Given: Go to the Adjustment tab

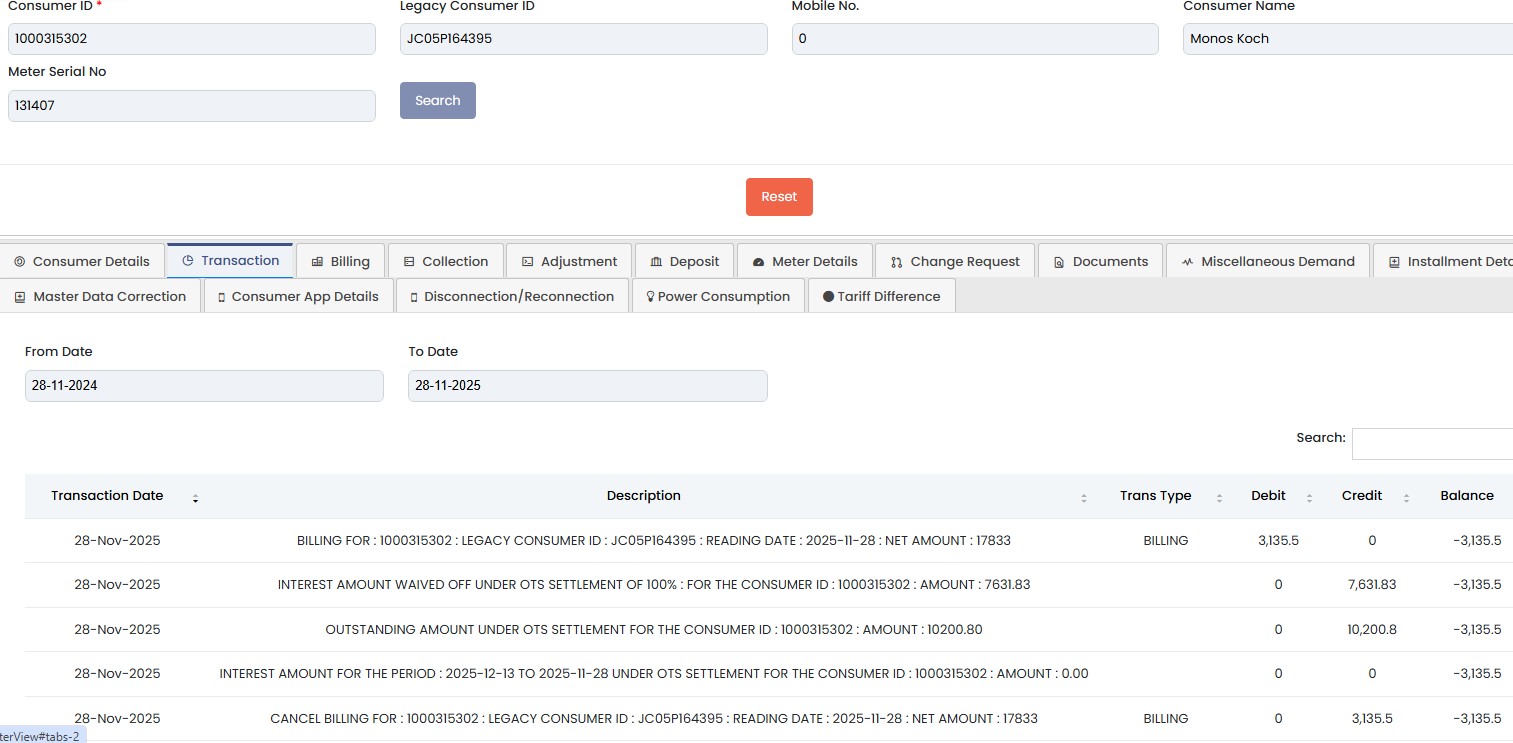Looking at the screenshot, I should tap(569, 261).
